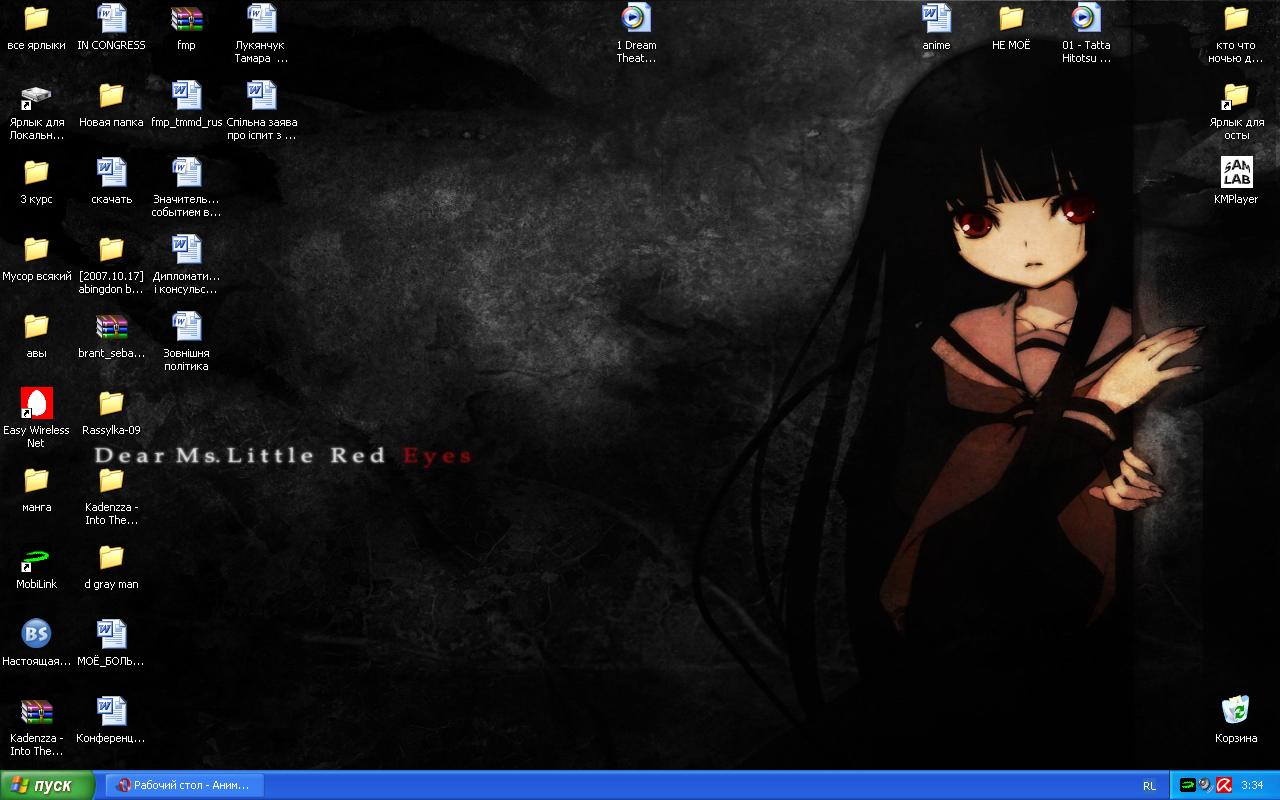Click the 'Kadenzza - Into The...' RAR archive

(36, 711)
